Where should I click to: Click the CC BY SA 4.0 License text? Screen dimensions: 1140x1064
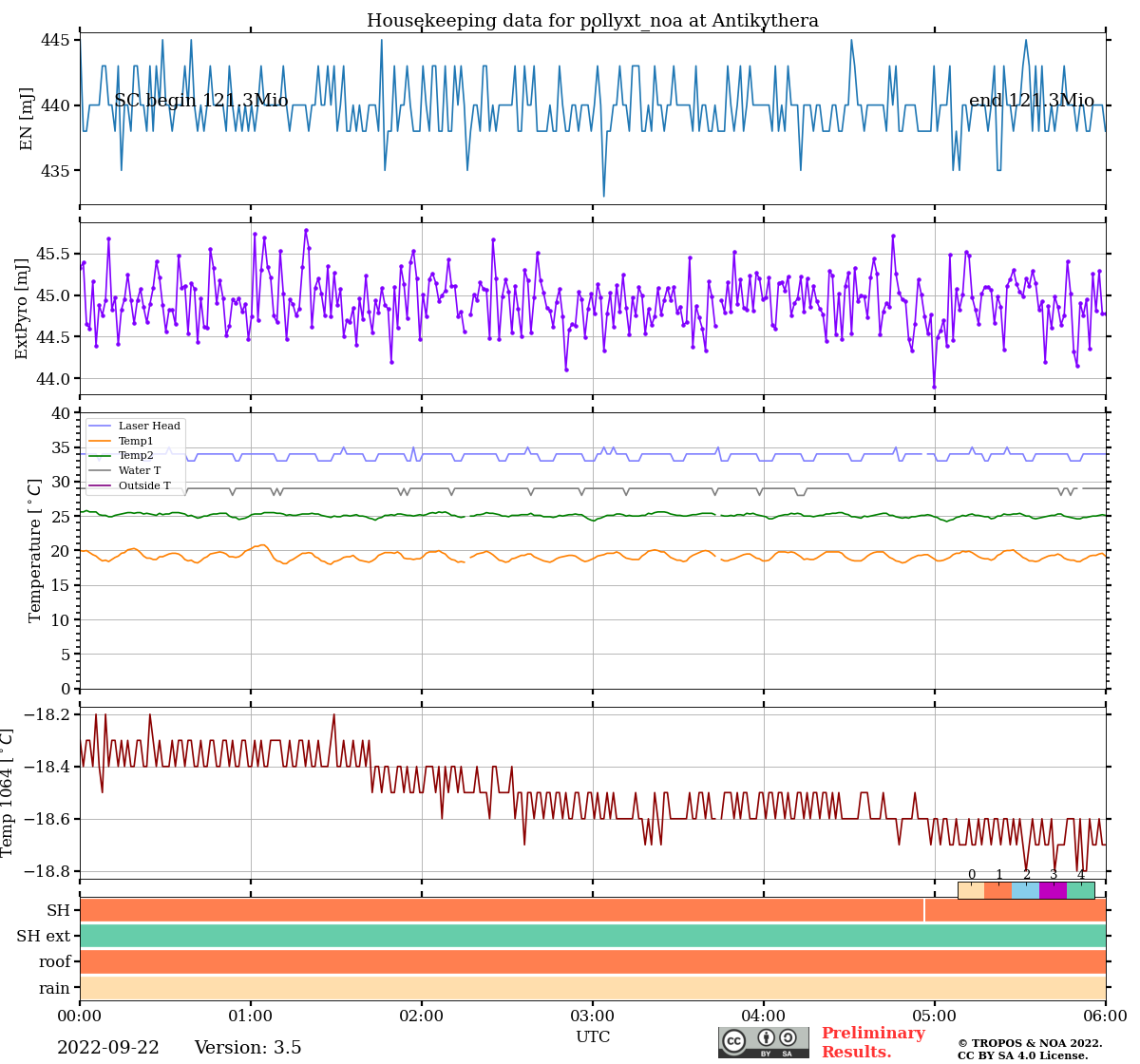[x=1023, y=1055]
